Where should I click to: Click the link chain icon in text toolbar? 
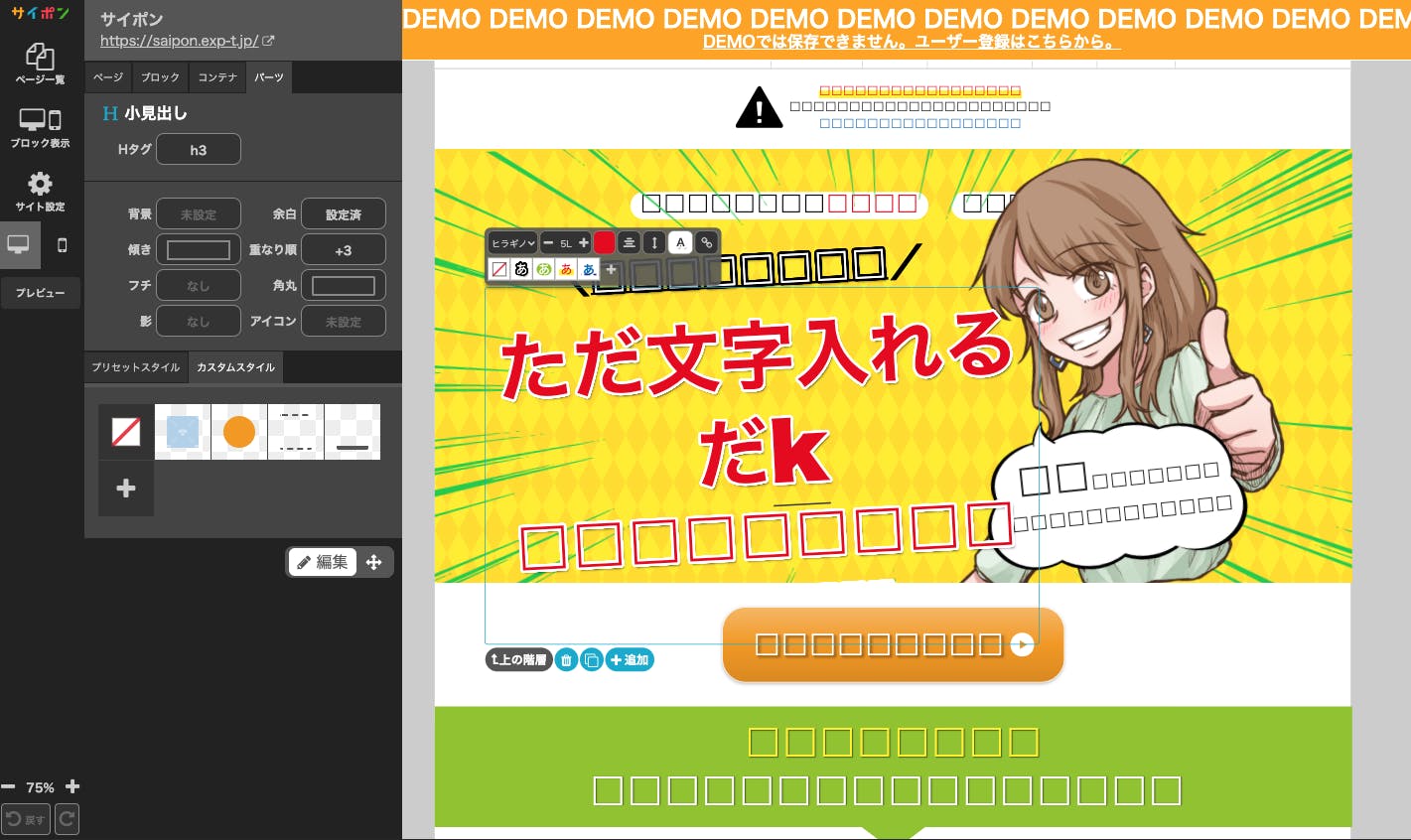(x=706, y=242)
